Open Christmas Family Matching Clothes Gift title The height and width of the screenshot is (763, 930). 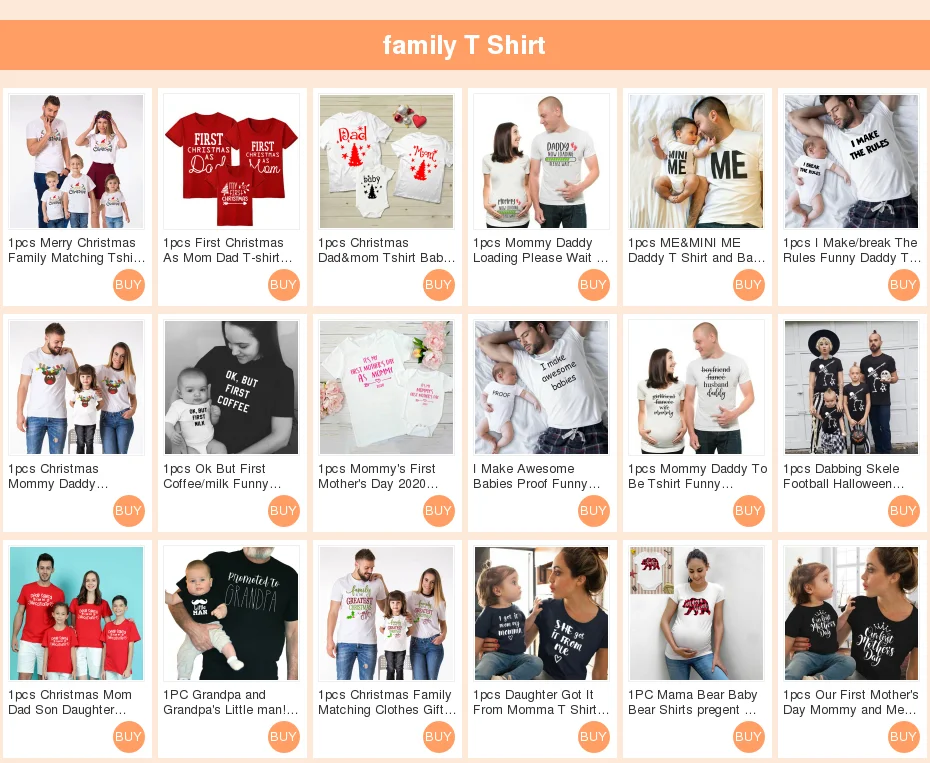tap(387, 702)
